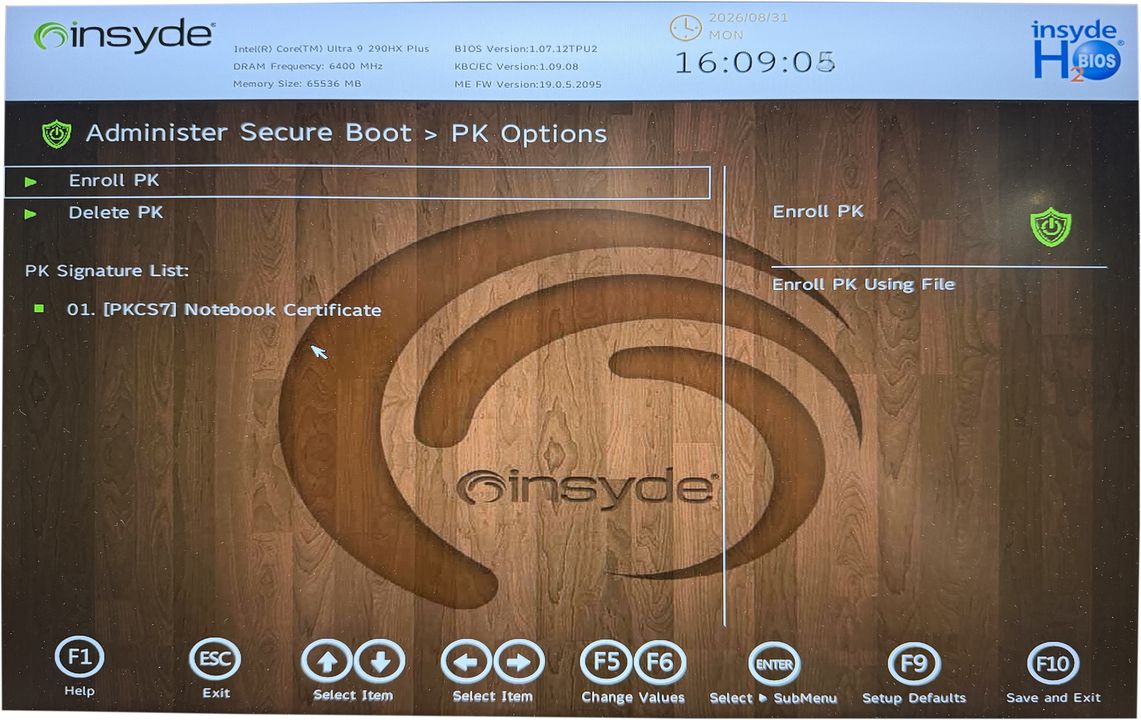The image size is (1141, 720).
Task: Click the F10 Save and Exit icon
Action: [1052, 664]
